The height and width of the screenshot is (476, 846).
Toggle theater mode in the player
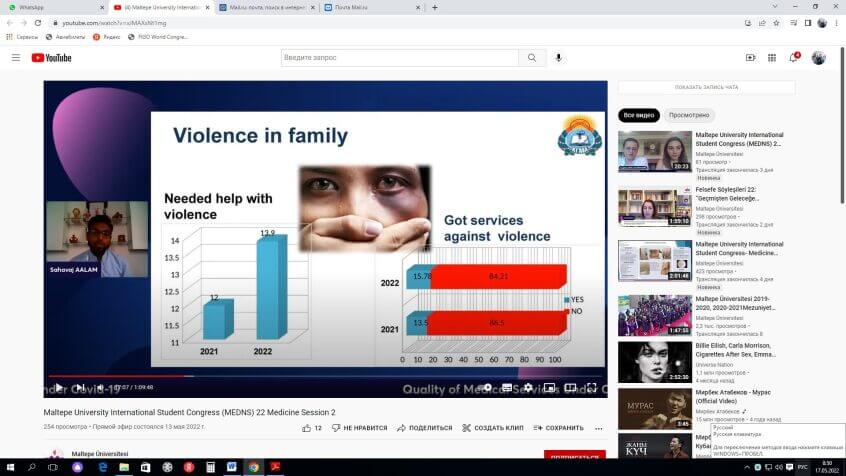(x=570, y=387)
